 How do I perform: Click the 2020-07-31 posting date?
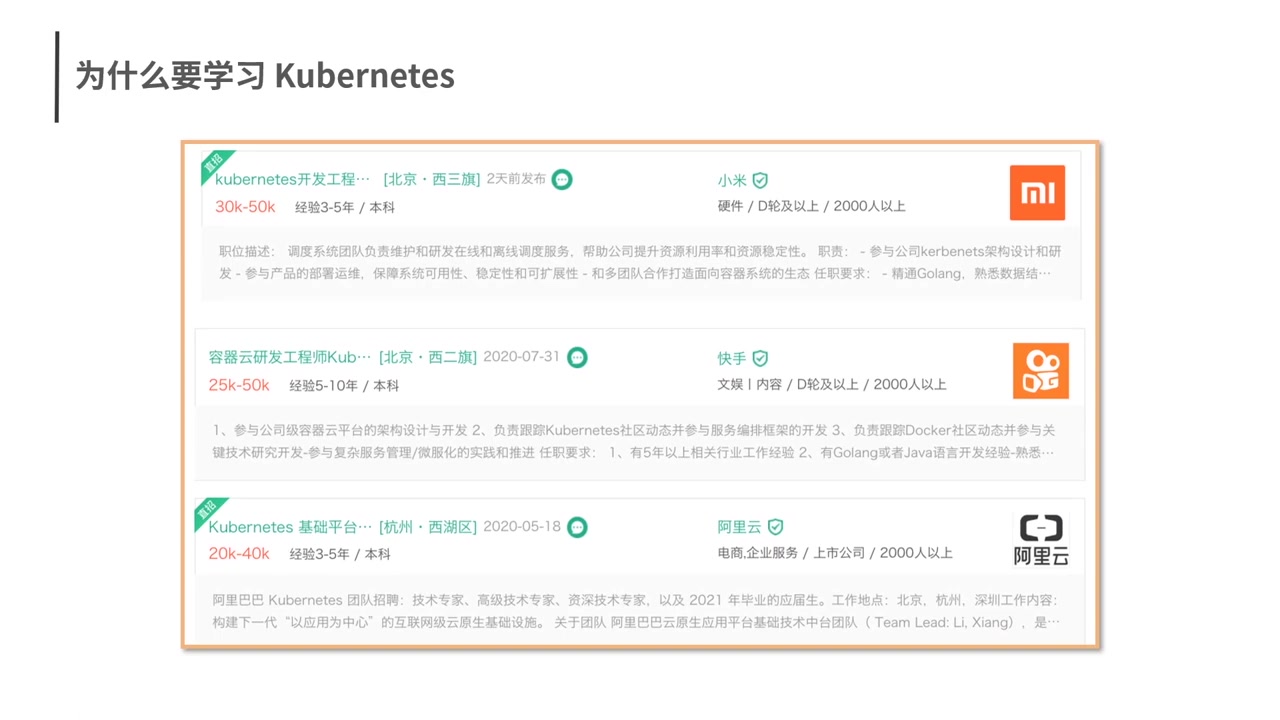[x=522, y=357]
